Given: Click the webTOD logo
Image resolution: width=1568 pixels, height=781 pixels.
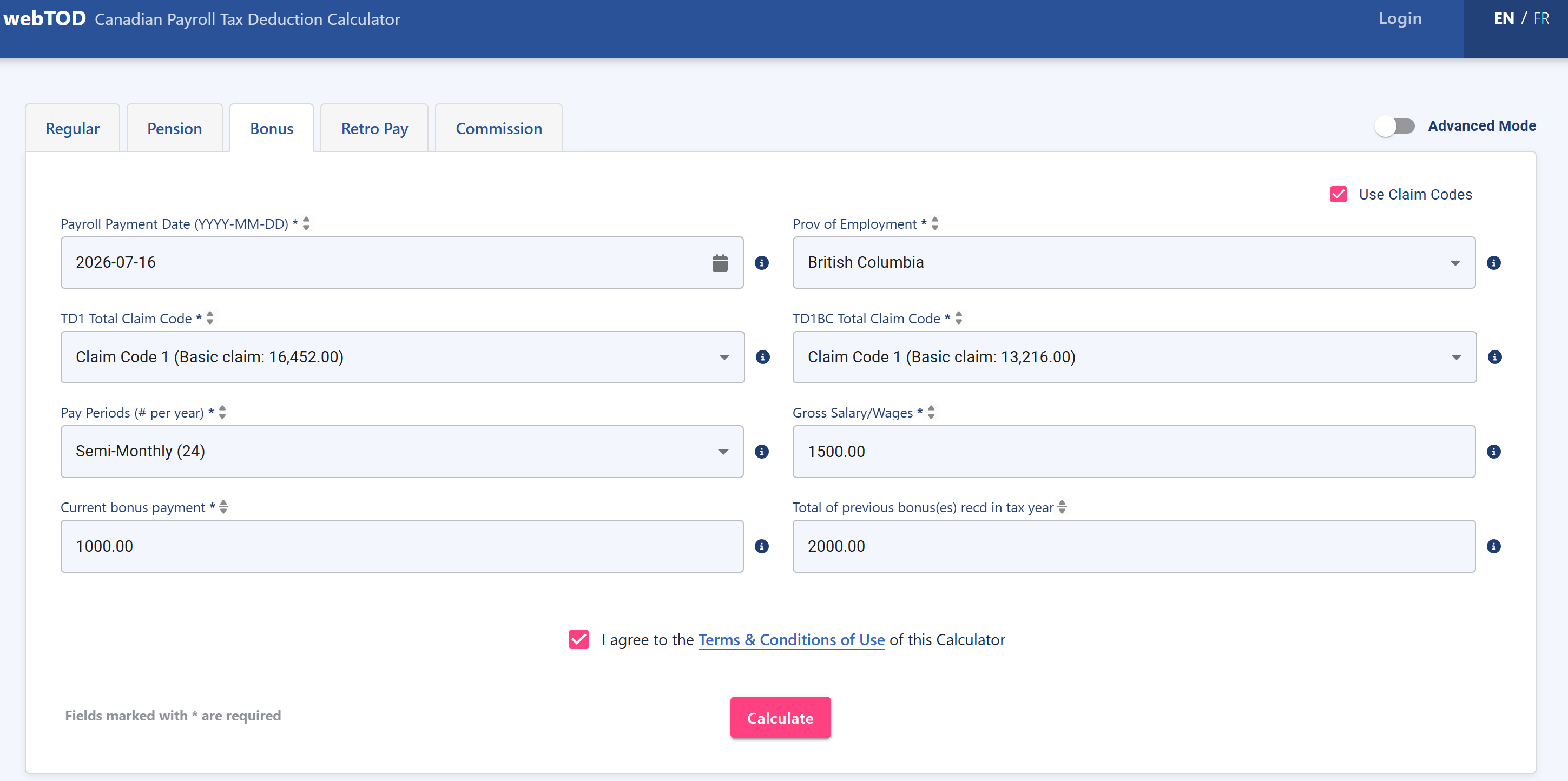Looking at the screenshot, I should click(x=44, y=18).
